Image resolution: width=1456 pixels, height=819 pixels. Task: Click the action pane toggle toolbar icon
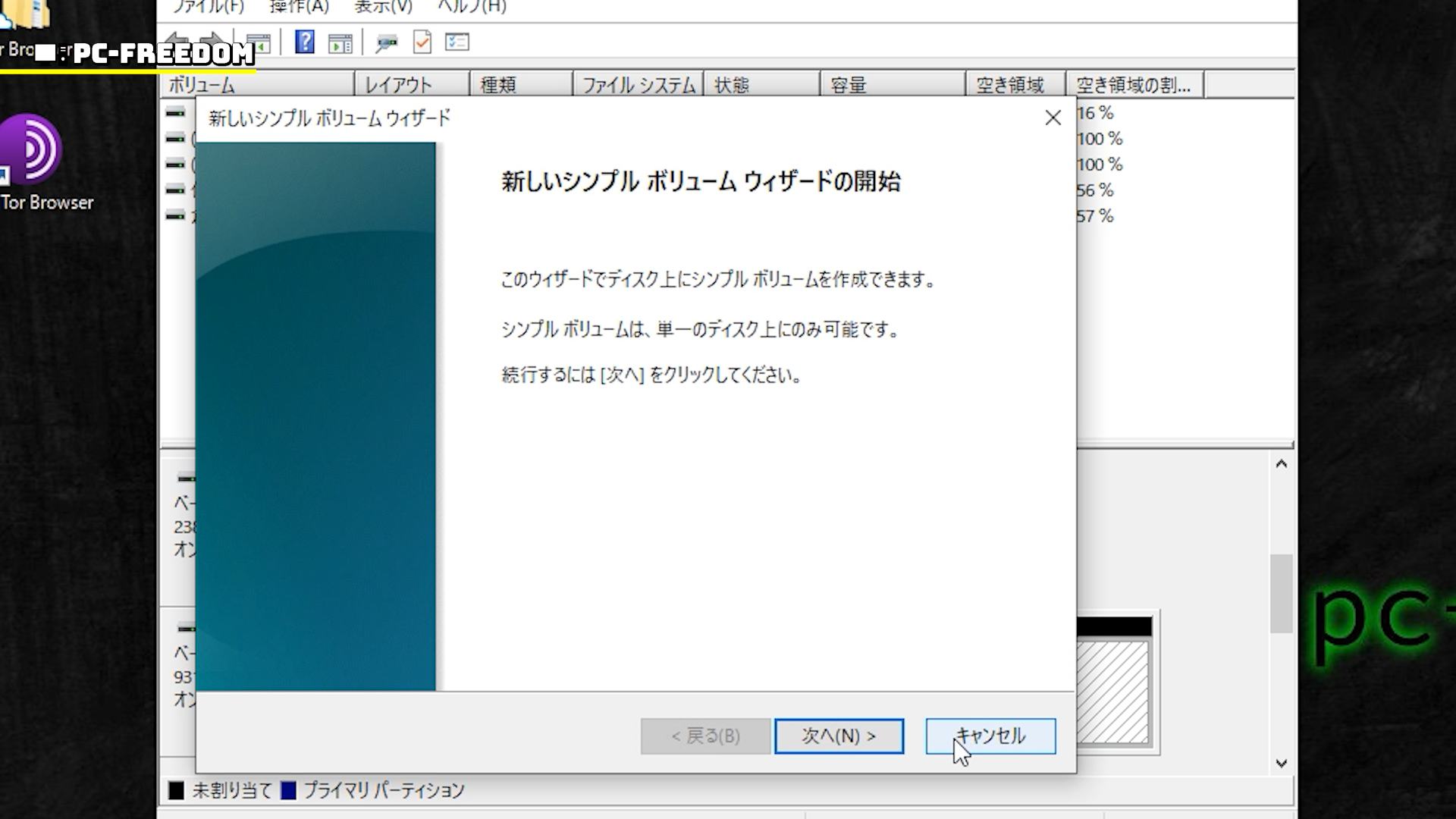click(340, 43)
